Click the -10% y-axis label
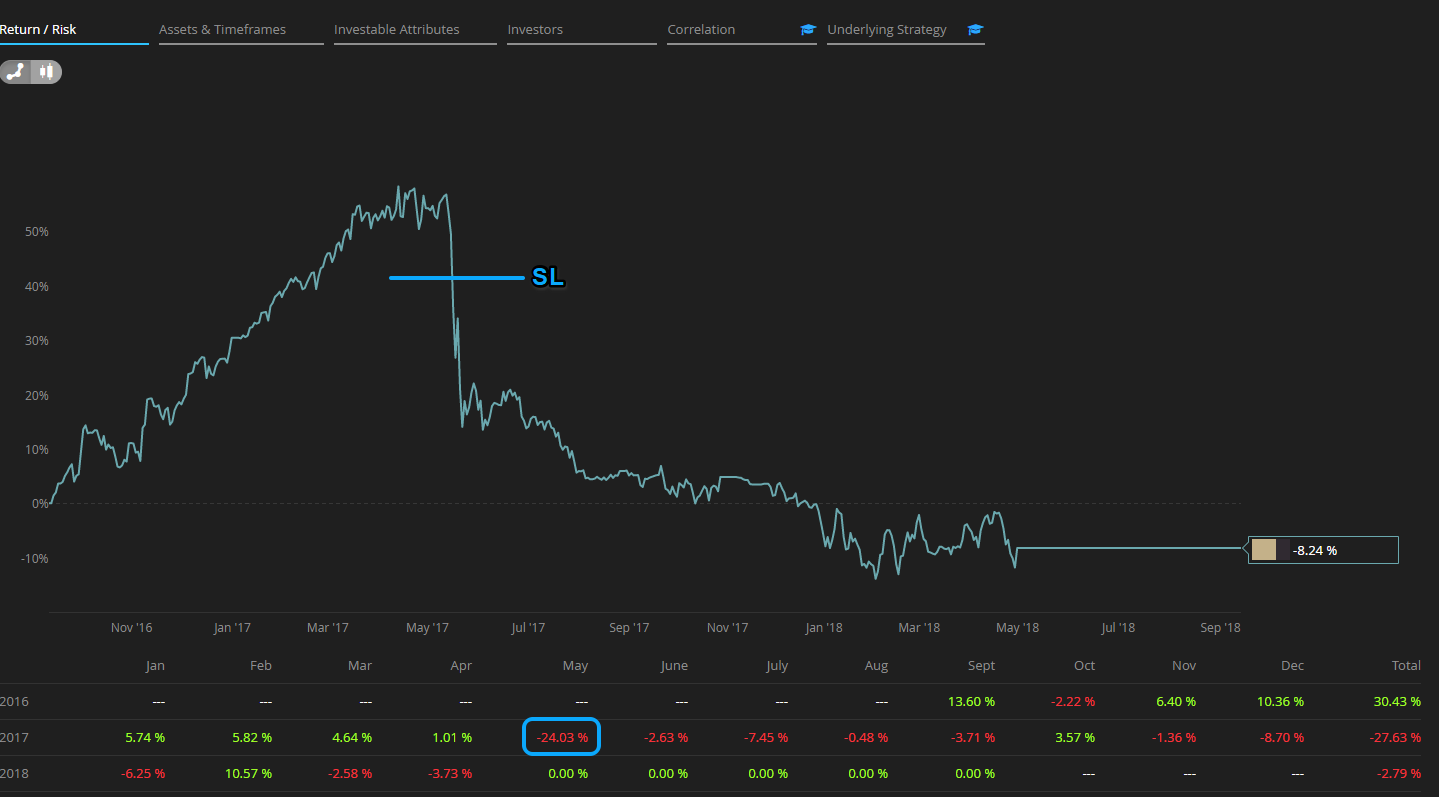1439x797 pixels. click(x=35, y=559)
